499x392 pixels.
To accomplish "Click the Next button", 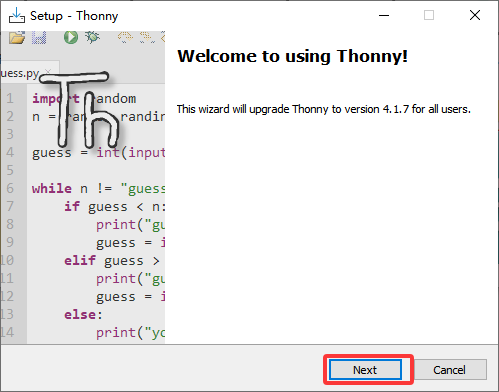I will click(x=365, y=369).
